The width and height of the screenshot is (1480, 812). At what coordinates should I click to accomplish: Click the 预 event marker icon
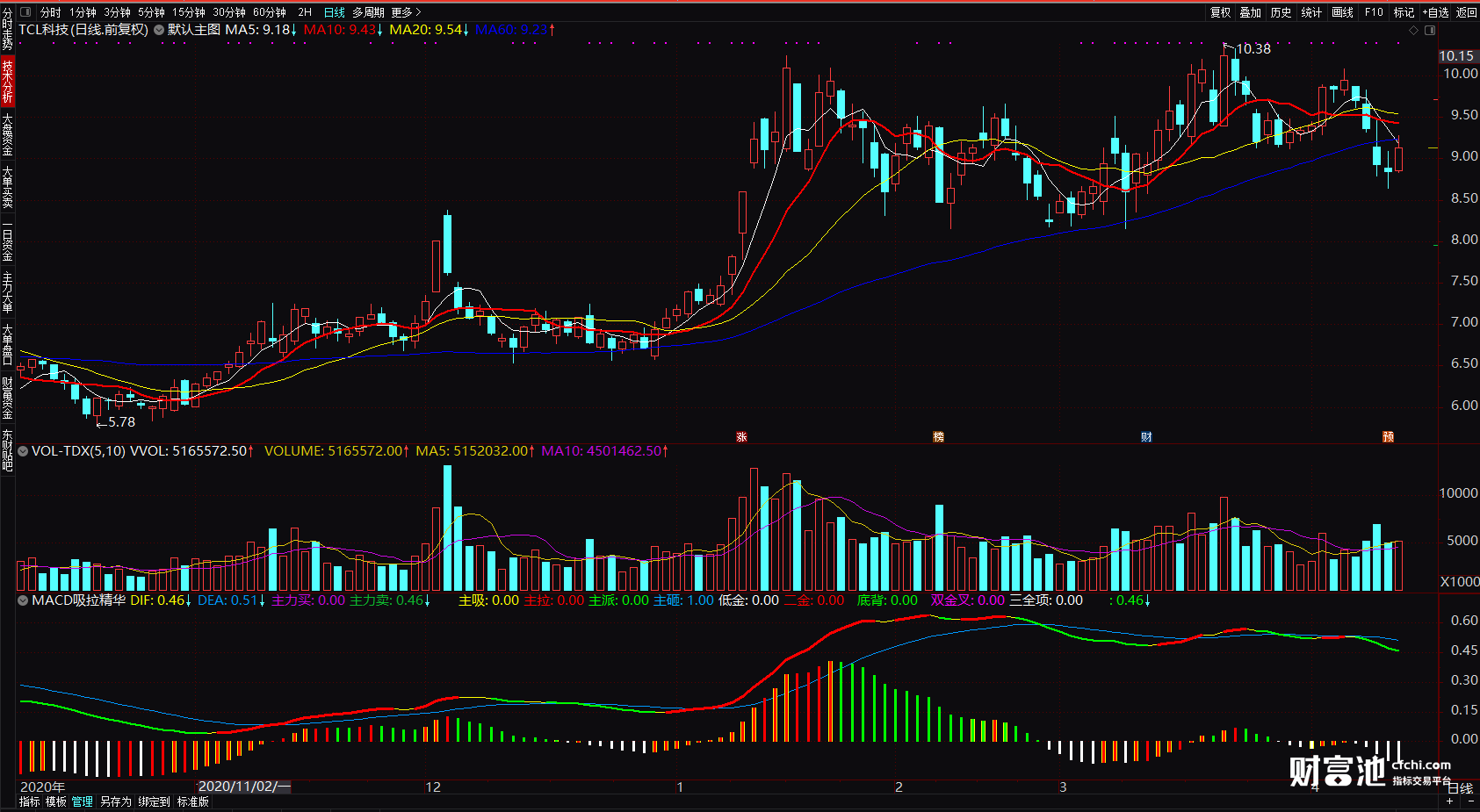click(x=1388, y=436)
